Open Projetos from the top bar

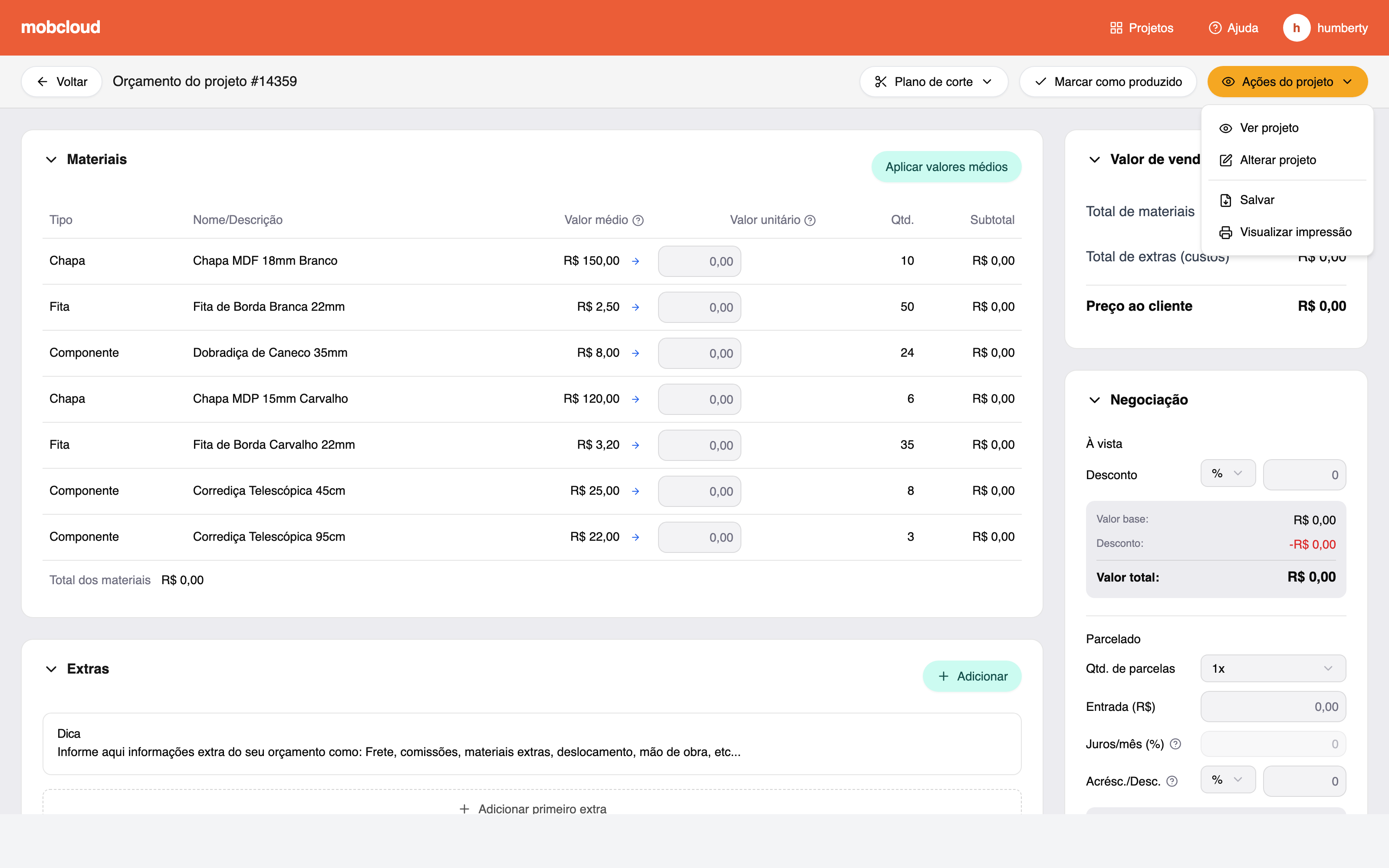click(1142, 27)
